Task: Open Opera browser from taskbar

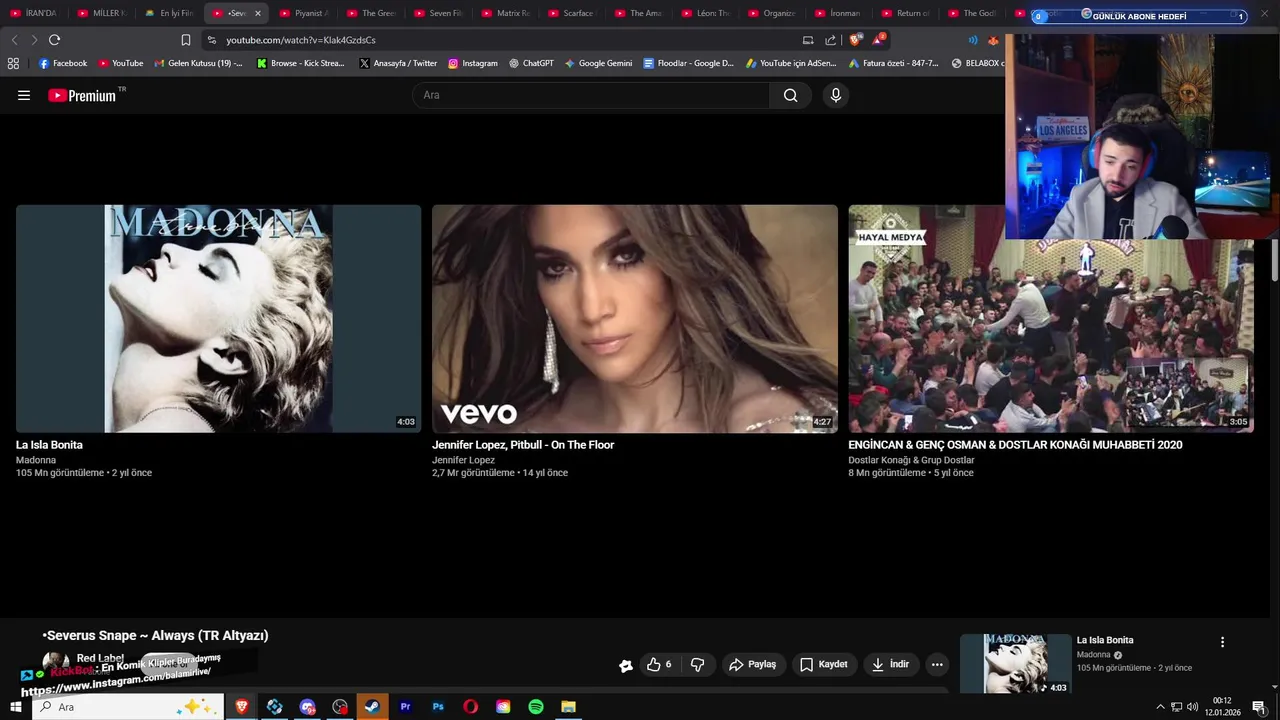Action: pos(470,707)
